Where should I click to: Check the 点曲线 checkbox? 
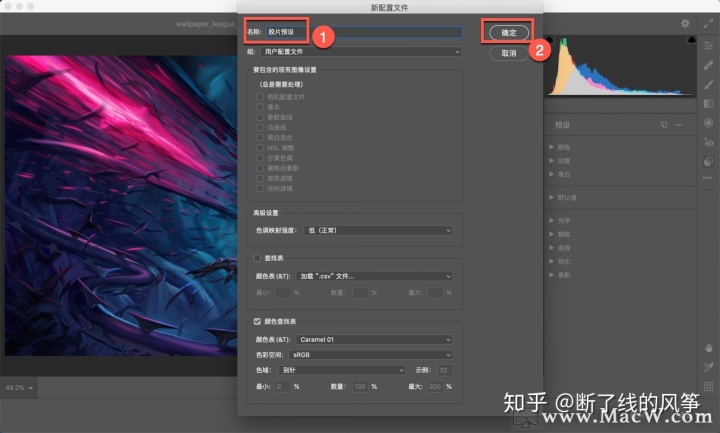pos(260,127)
